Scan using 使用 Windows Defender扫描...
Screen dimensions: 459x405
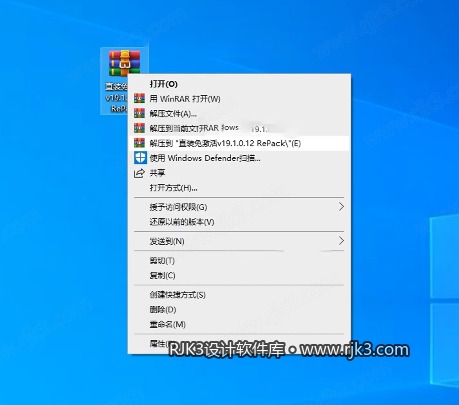pyautogui.click(x=239, y=158)
